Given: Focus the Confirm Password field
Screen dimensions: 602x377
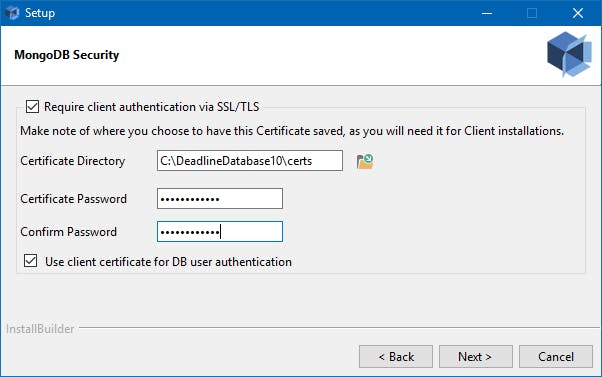Looking at the screenshot, I should pos(220,231).
